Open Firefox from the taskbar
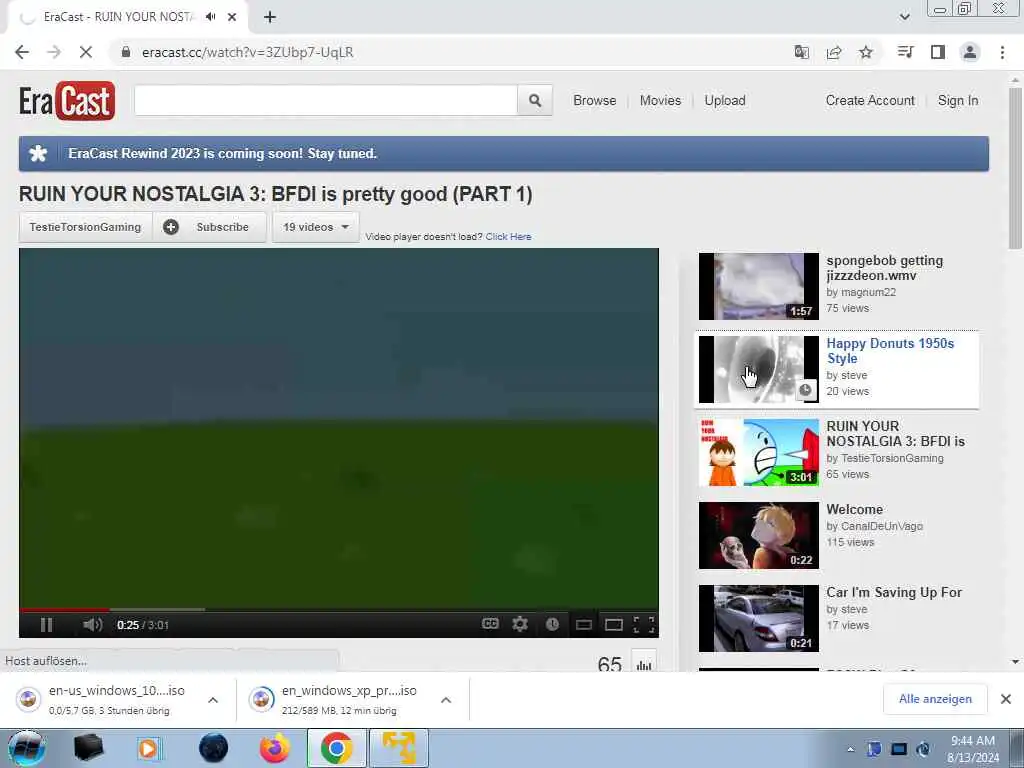Image resolution: width=1024 pixels, height=768 pixels. point(275,748)
